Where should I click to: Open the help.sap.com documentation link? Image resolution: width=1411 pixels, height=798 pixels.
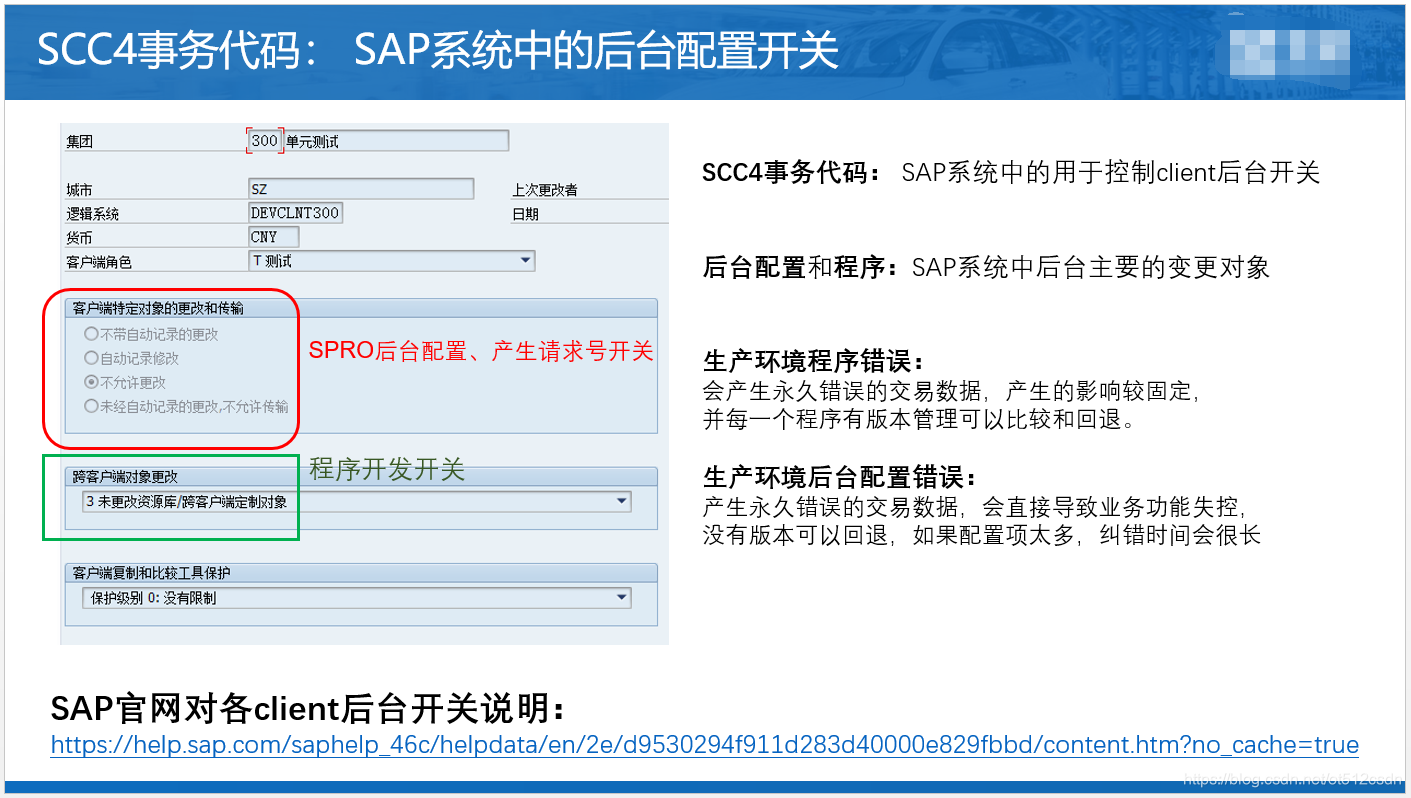click(x=704, y=745)
